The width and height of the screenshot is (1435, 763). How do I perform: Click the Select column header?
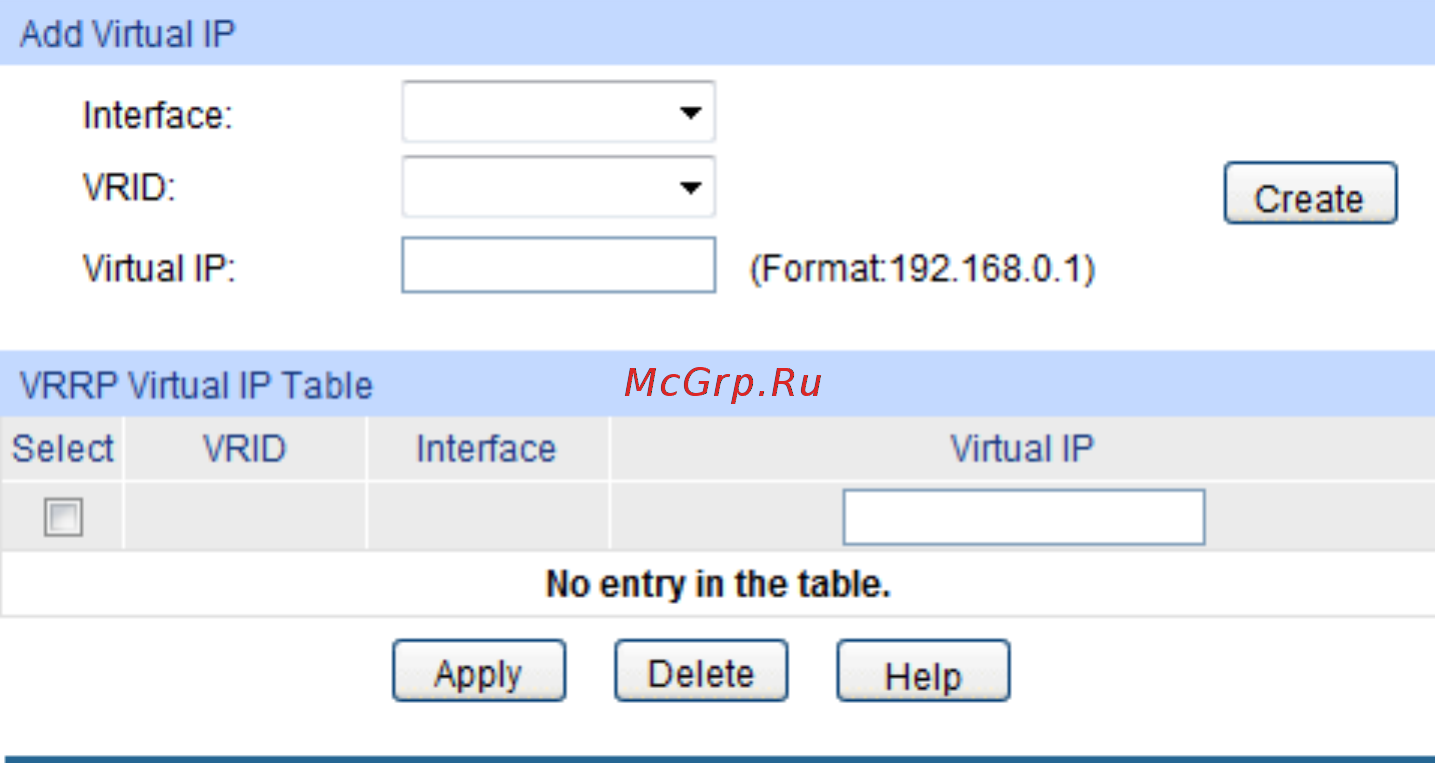click(62, 449)
